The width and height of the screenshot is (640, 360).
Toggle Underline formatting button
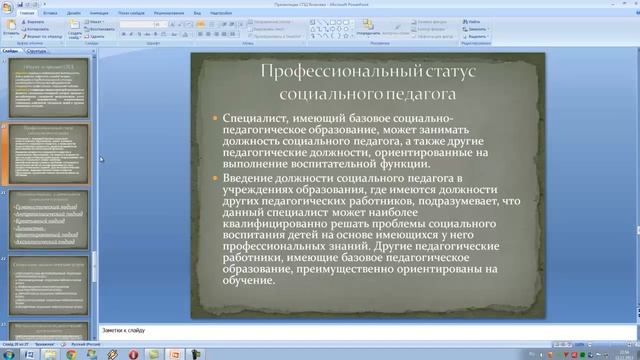point(139,34)
